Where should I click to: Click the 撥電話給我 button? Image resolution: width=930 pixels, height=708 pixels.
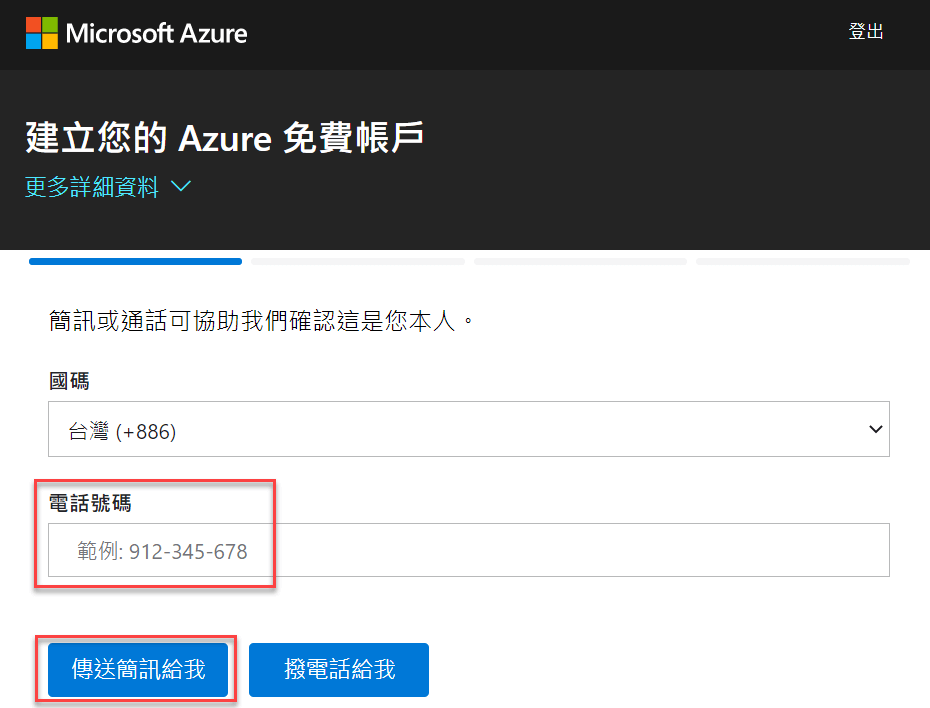pyautogui.click(x=339, y=669)
